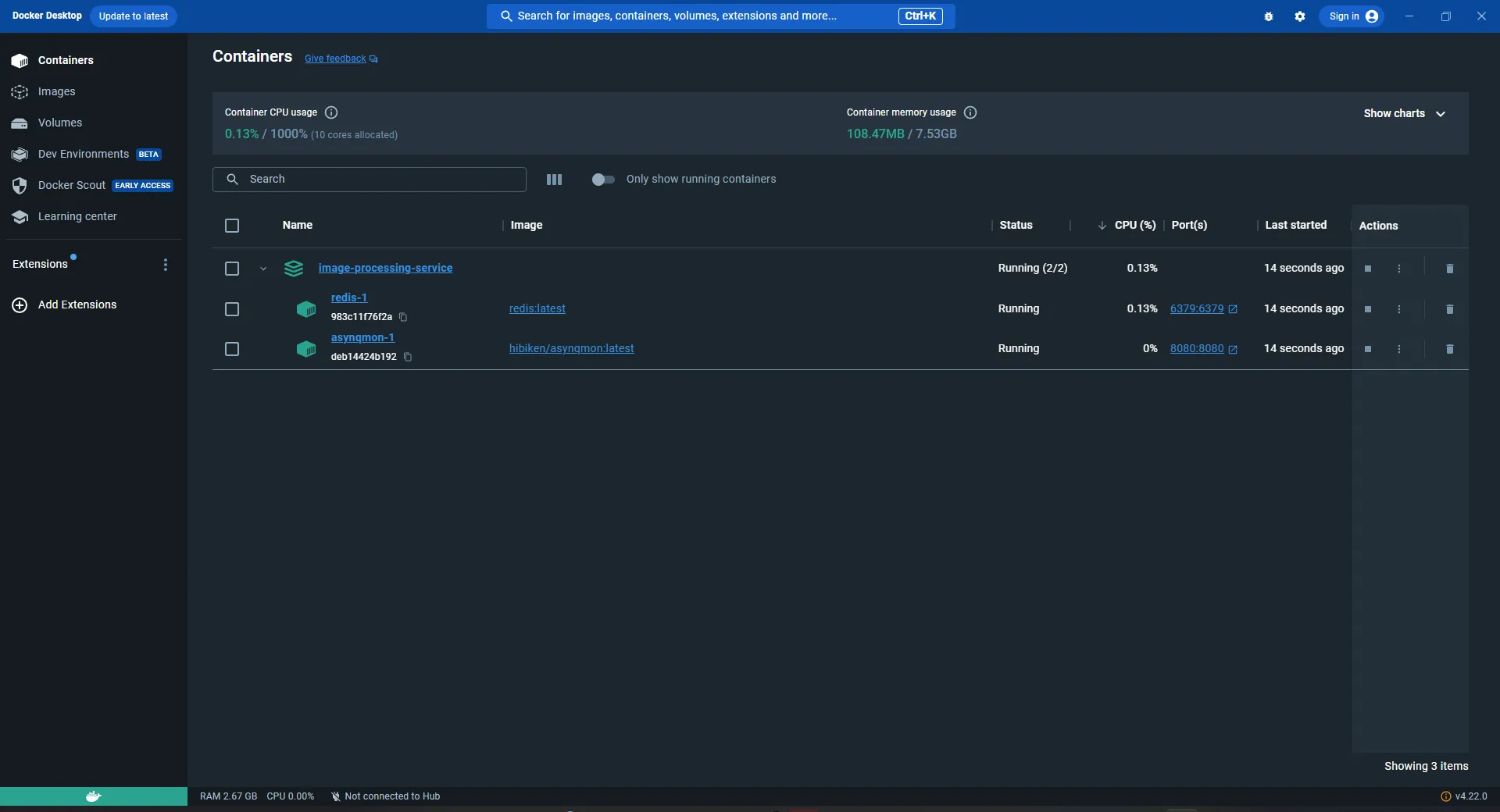Toggle Only show running containers
Screen dimensions: 1500x812
pos(603,180)
